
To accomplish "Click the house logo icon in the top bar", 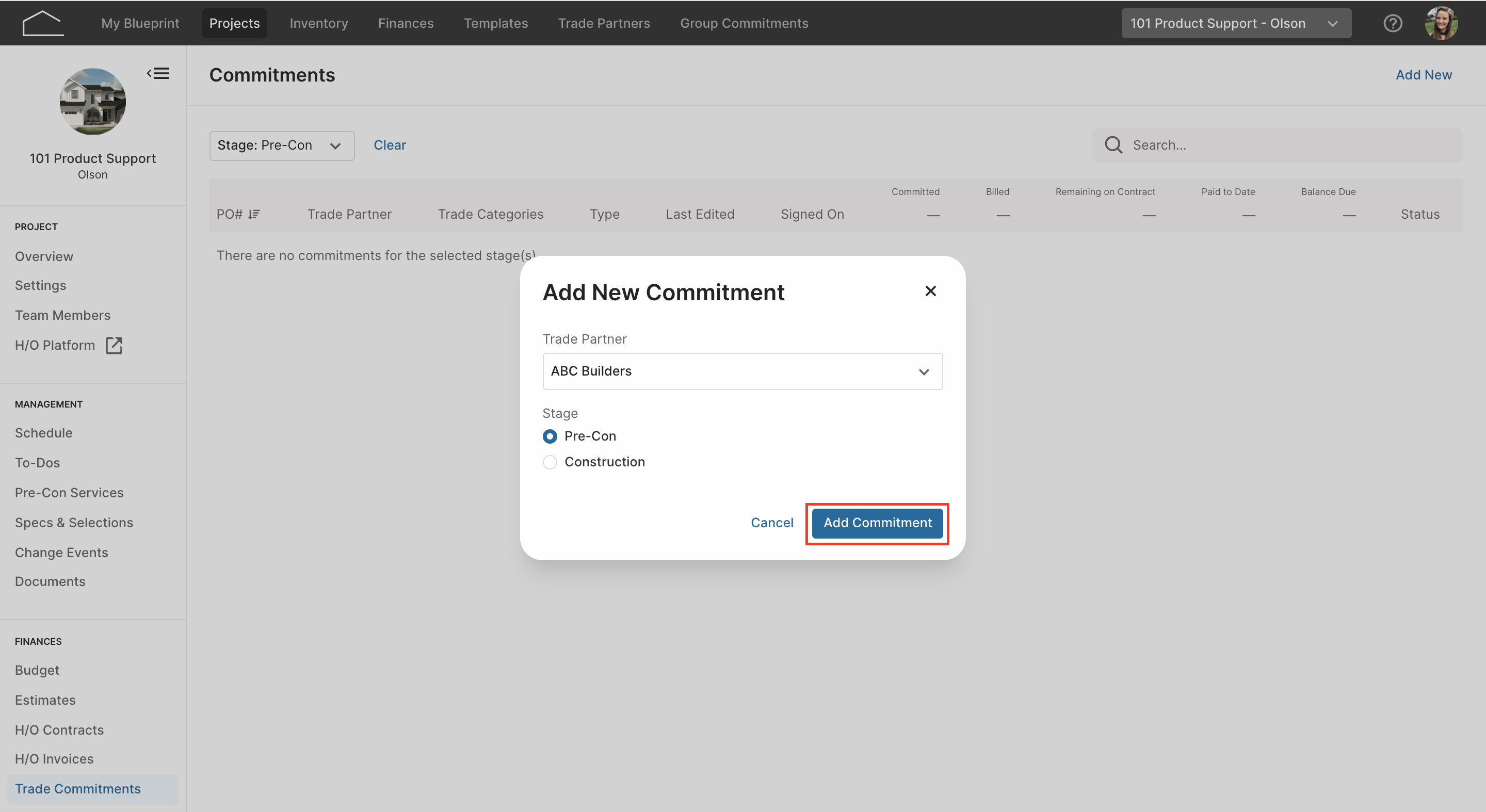I will click(43, 23).
